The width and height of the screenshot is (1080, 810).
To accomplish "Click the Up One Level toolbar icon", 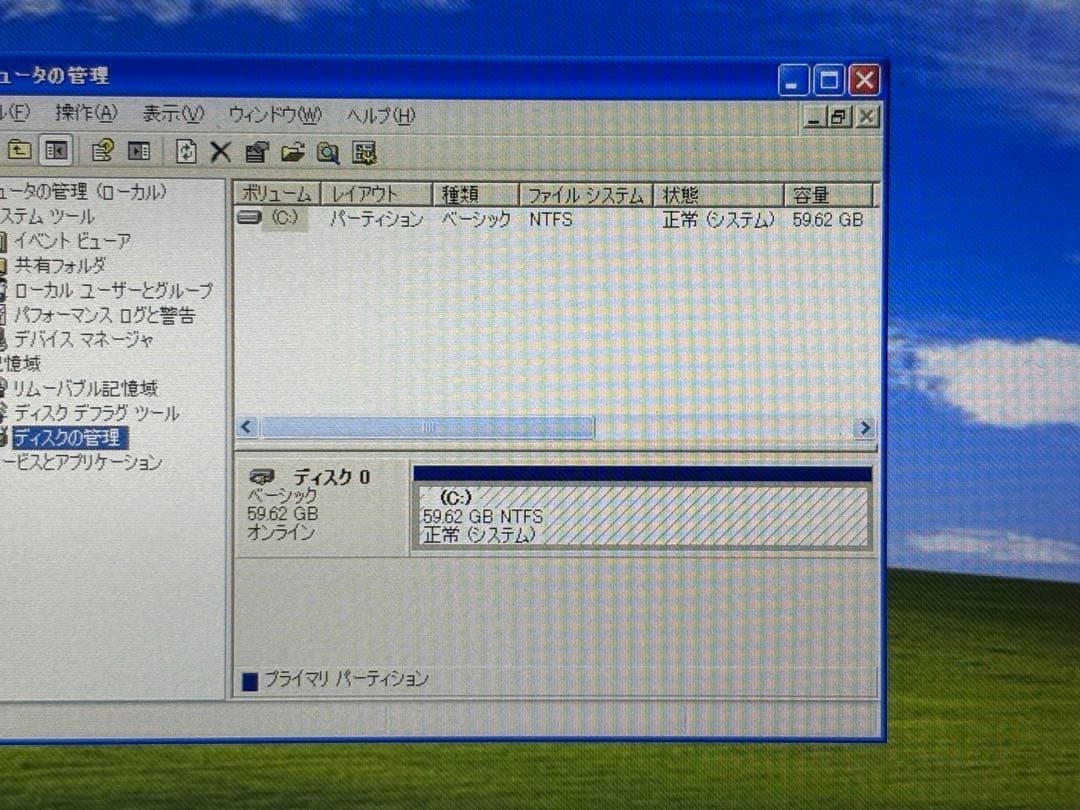I will tap(19, 150).
